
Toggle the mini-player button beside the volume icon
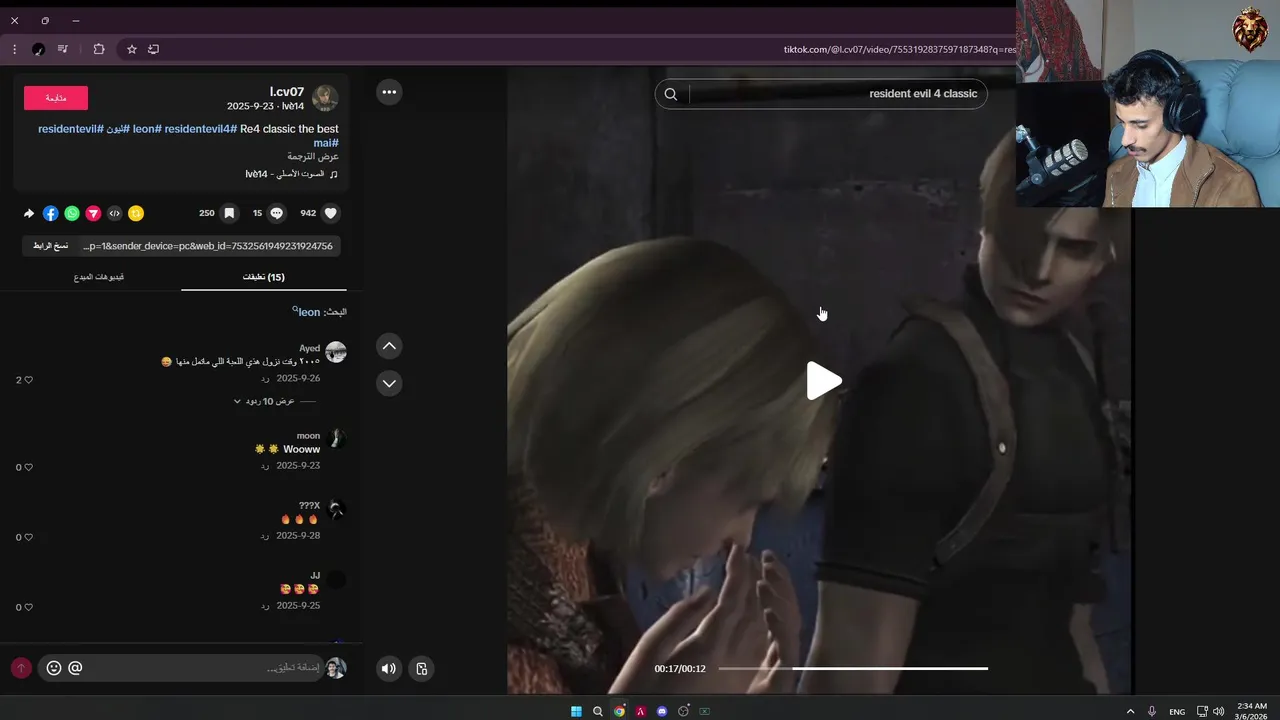[x=422, y=669]
